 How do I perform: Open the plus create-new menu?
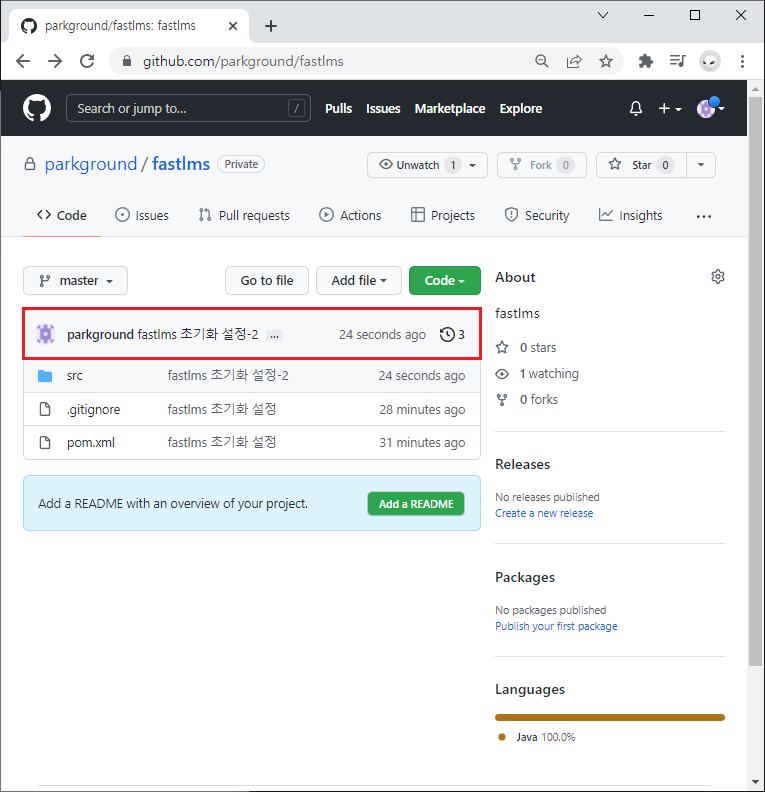(670, 108)
